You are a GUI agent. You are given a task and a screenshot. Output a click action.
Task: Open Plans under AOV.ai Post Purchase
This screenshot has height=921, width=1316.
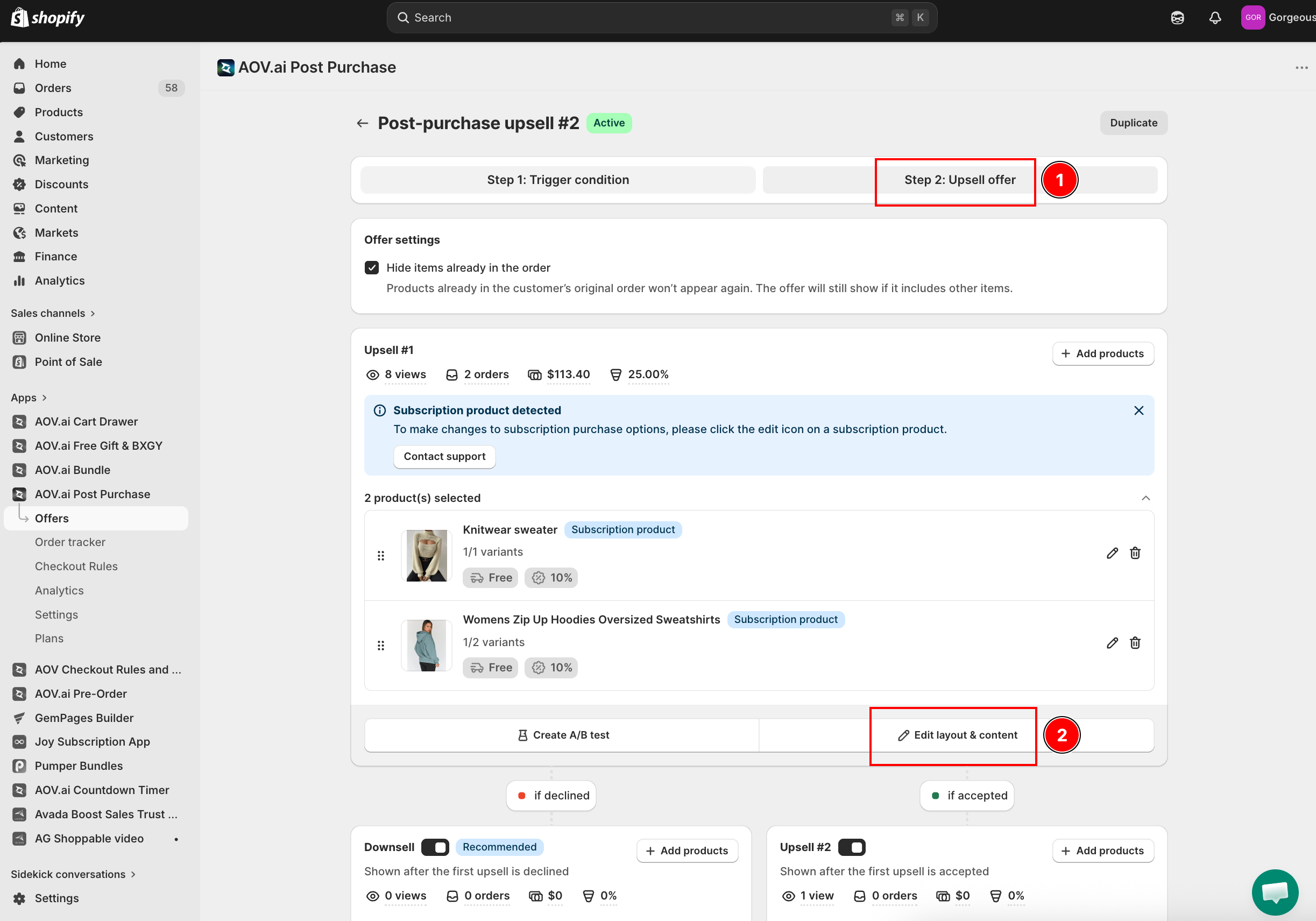click(x=95, y=639)
